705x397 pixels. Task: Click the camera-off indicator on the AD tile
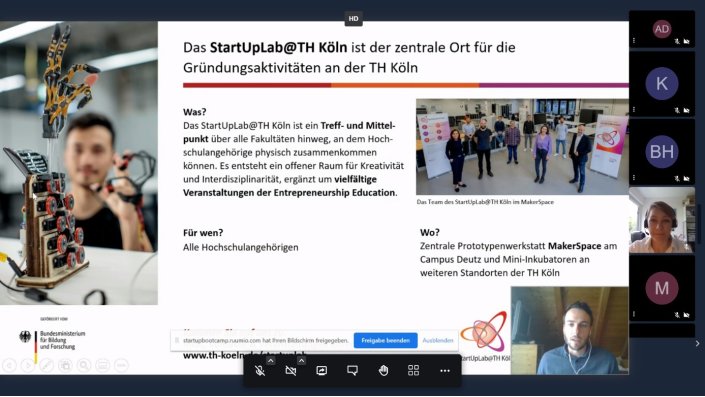tap(687, 41)
